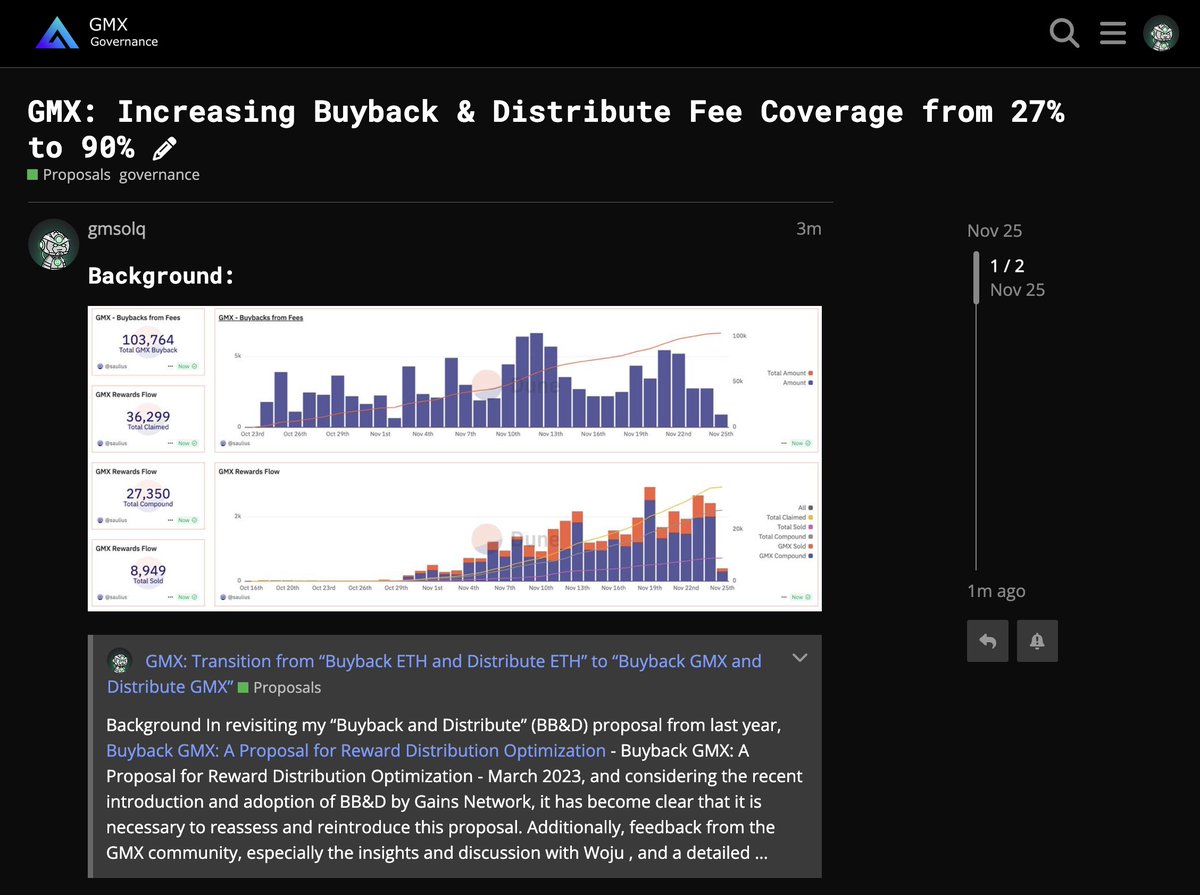Open 'Buyback GMX: A Proposal for Reward' link
This screenshot has height=895, width=1200.
point(356,750)
